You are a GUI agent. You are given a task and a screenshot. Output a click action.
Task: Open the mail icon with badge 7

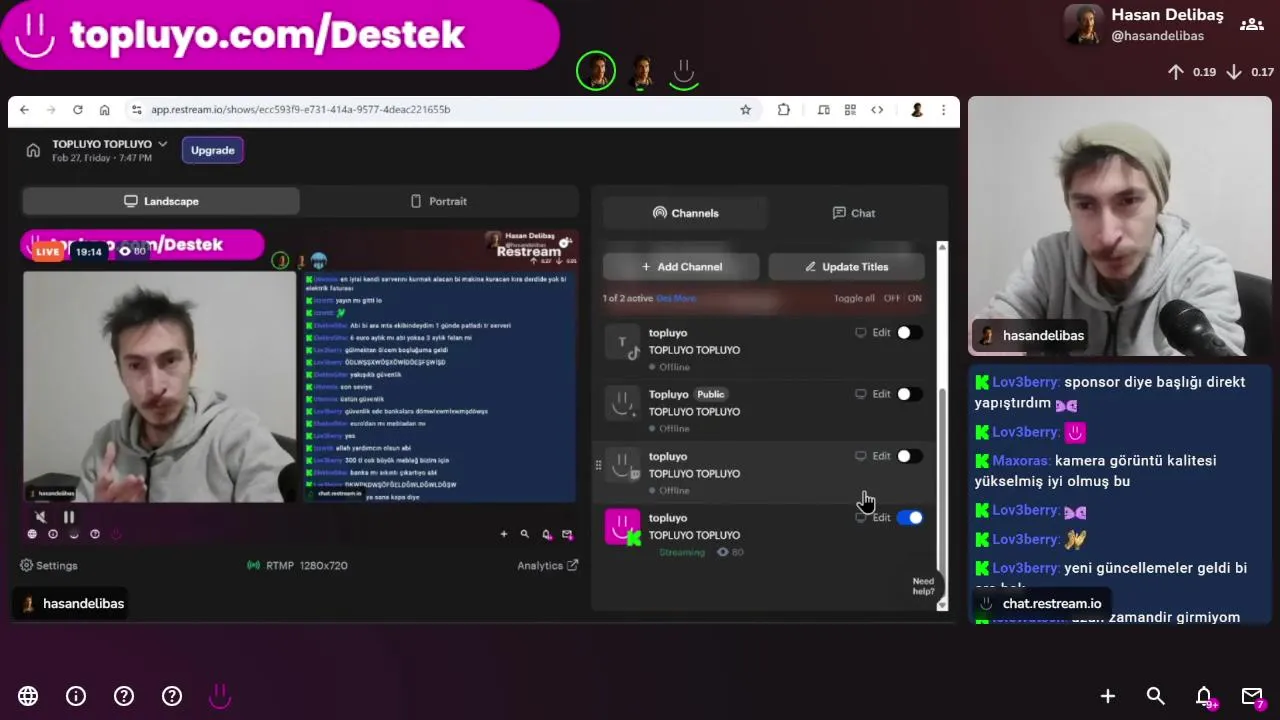[x=1252, y=696]
